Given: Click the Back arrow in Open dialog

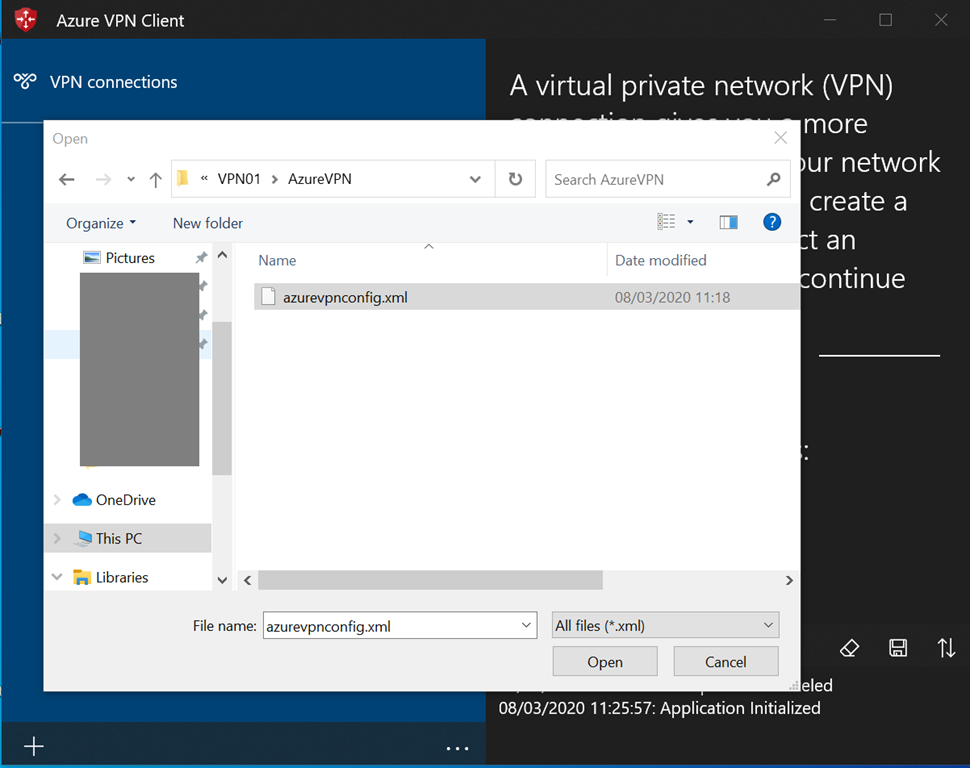Looking at the screenshot, I should click(x=67, y=179).
